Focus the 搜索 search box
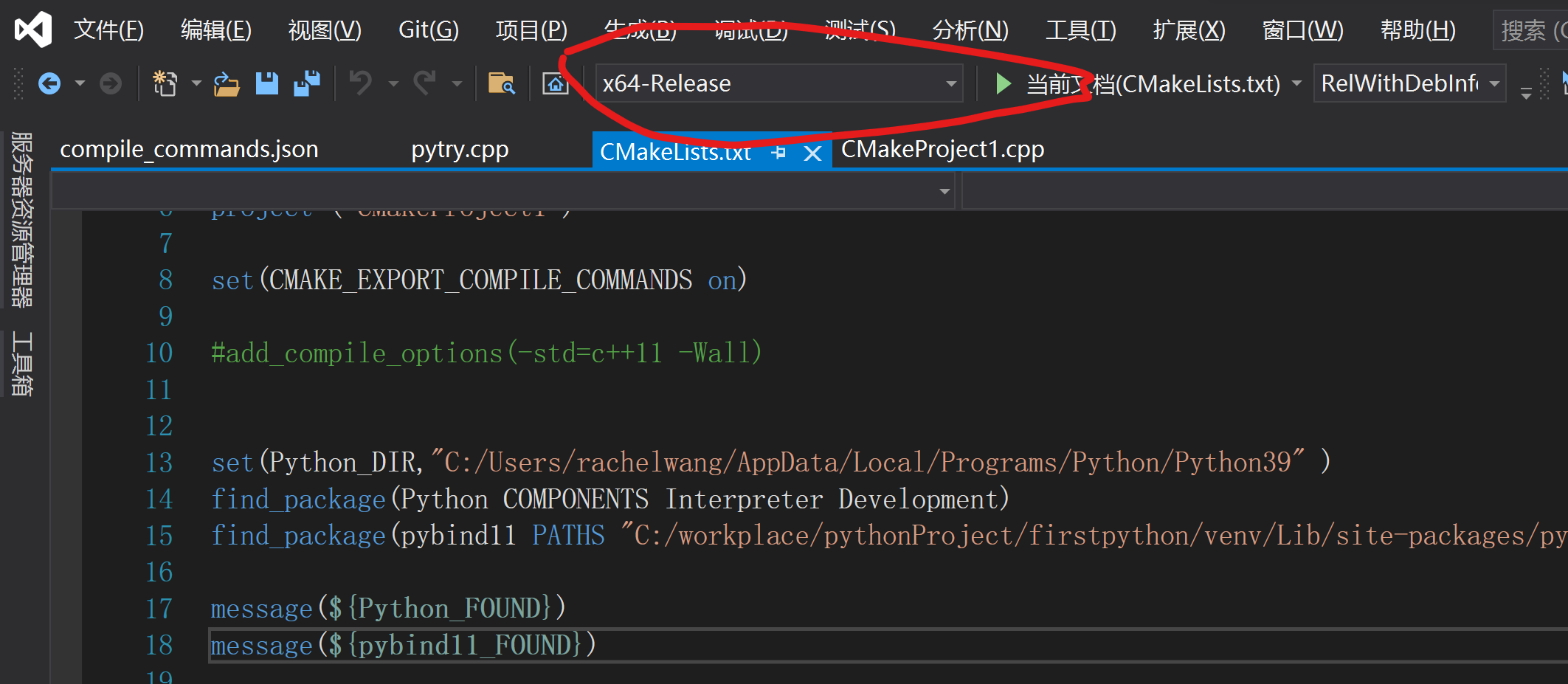 coord(1531,30)
